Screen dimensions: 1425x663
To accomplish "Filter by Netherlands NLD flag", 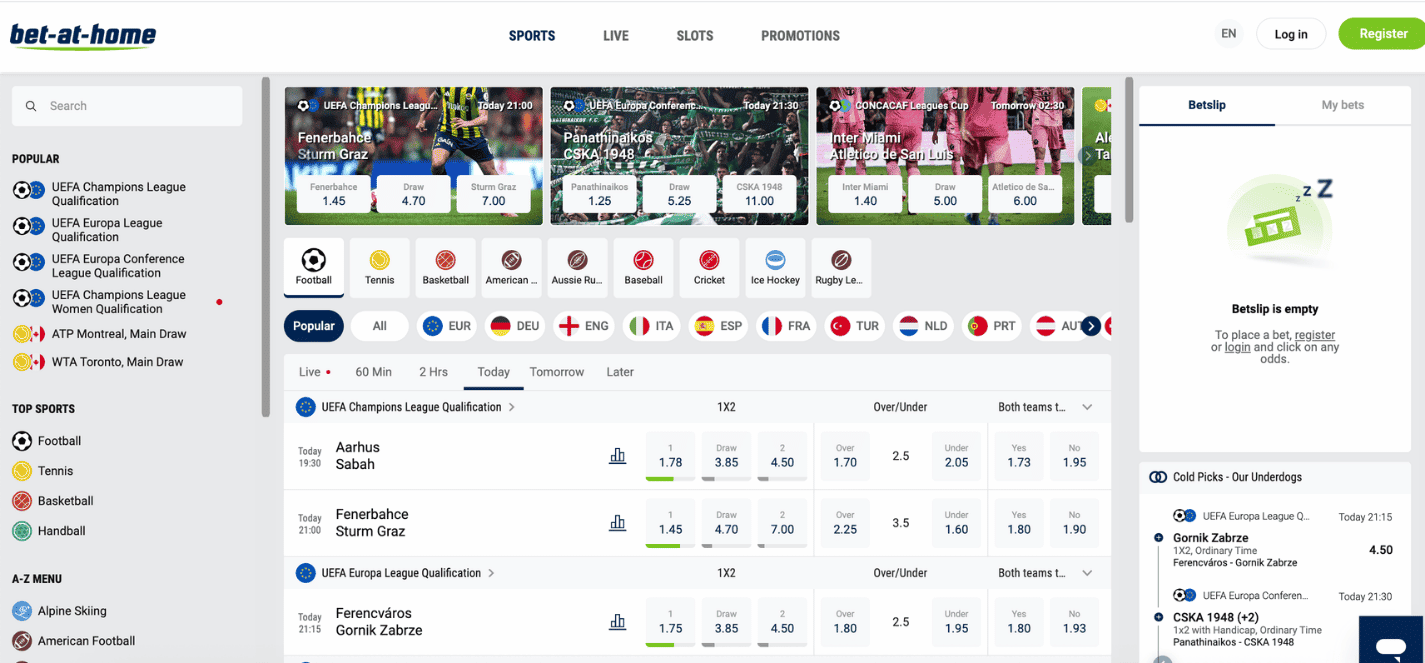I will pyautogui.click(x=923, y=326).
